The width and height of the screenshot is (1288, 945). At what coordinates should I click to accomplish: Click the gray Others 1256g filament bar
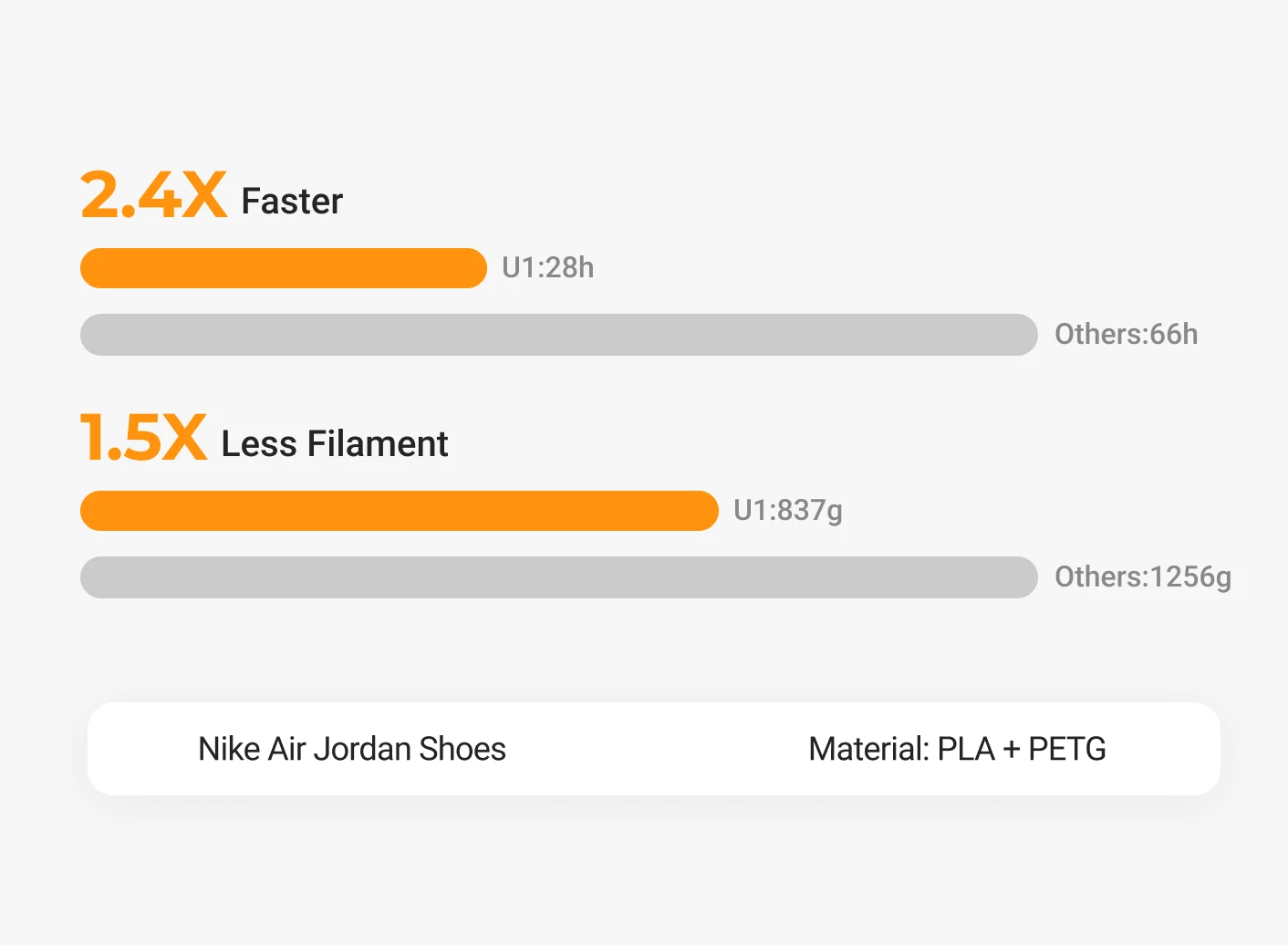558,577
